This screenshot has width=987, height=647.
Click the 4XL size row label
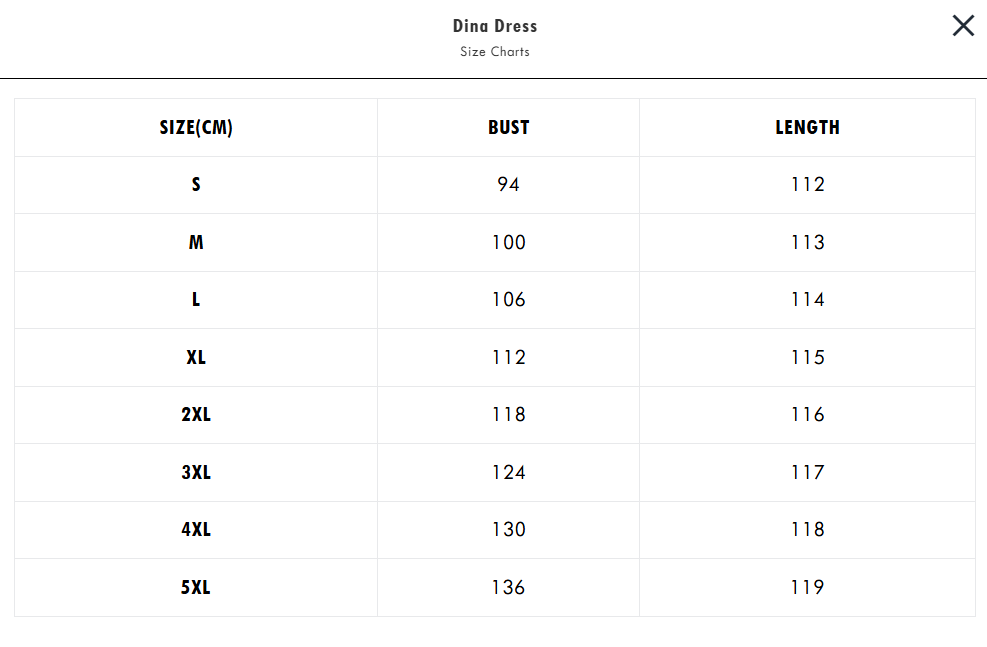[x=196, y=529]
